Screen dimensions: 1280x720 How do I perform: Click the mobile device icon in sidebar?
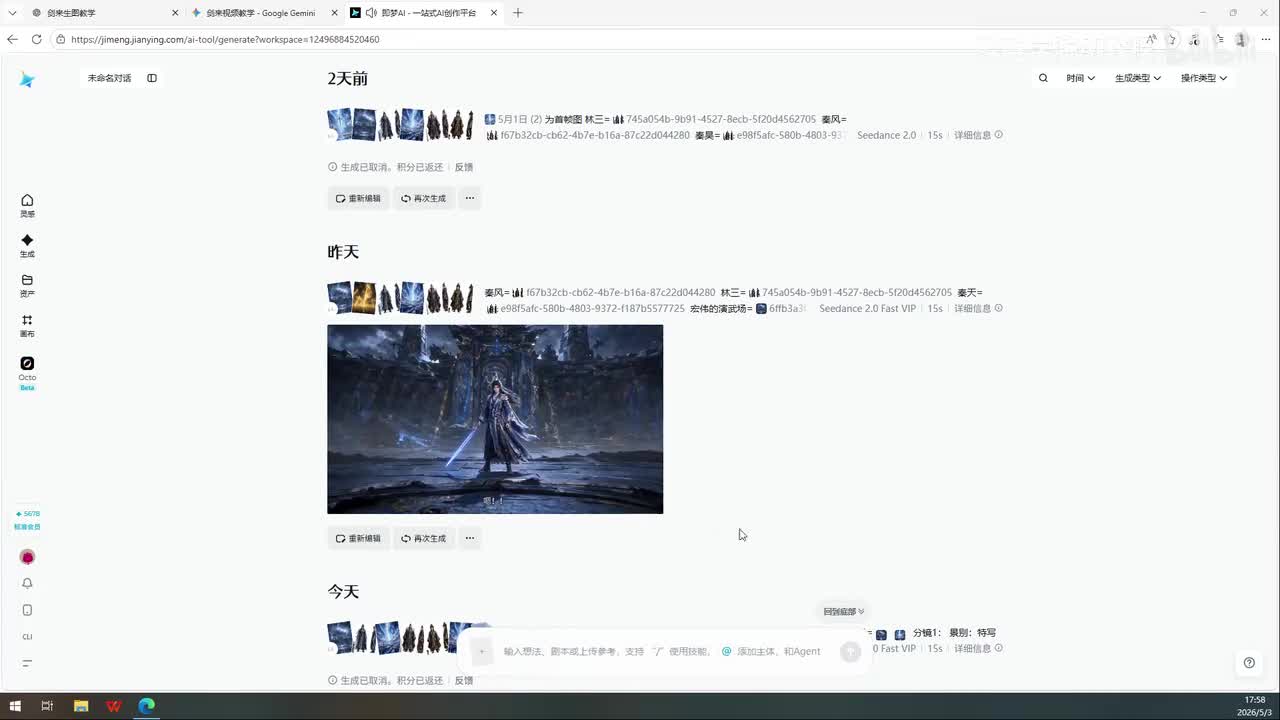pyautogui.click(x=27, y=610)
